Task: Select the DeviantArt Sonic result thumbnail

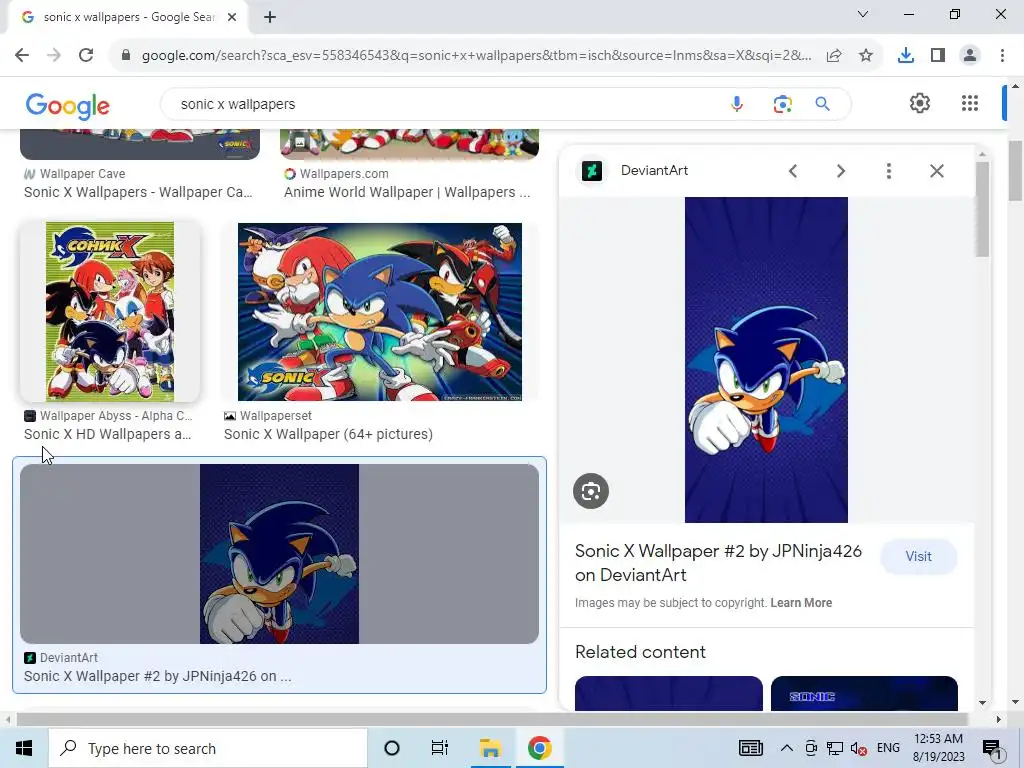Action: (x=280, y=554)
